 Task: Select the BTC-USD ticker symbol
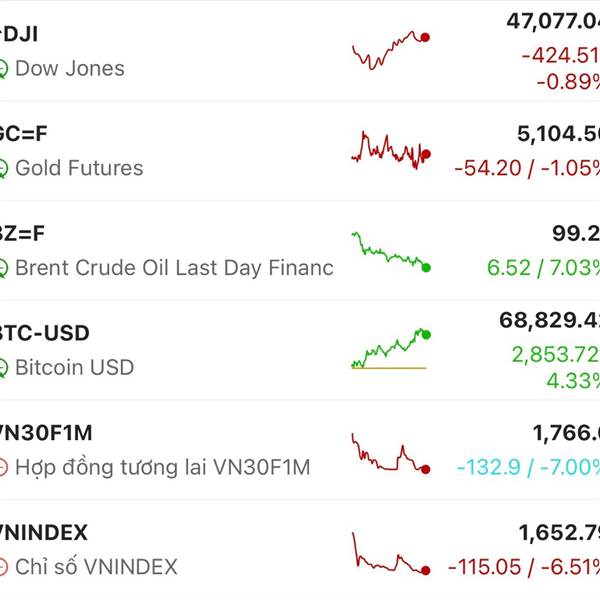coord(45,333)
